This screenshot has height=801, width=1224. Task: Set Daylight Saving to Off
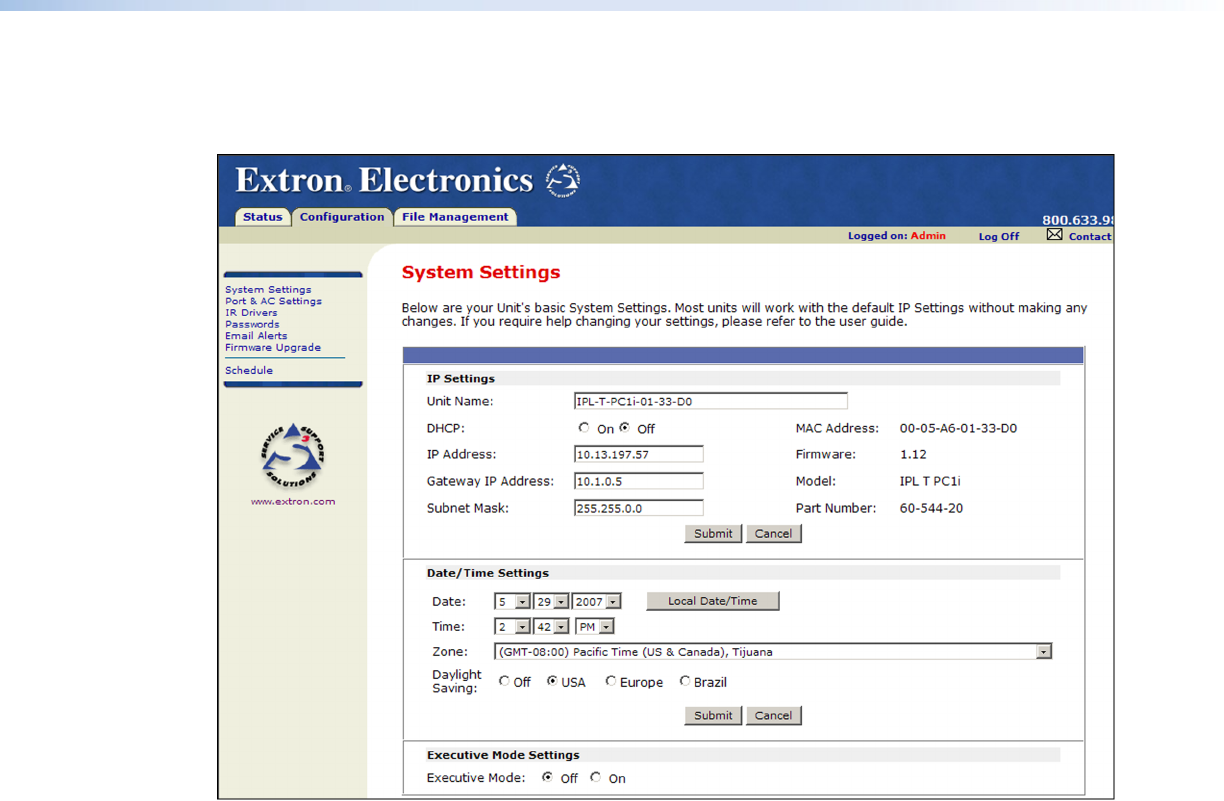point(504,682)
